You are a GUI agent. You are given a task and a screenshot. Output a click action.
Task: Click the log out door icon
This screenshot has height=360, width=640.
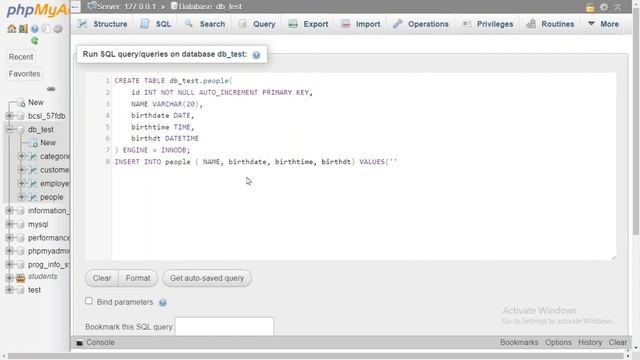point(23,29)
